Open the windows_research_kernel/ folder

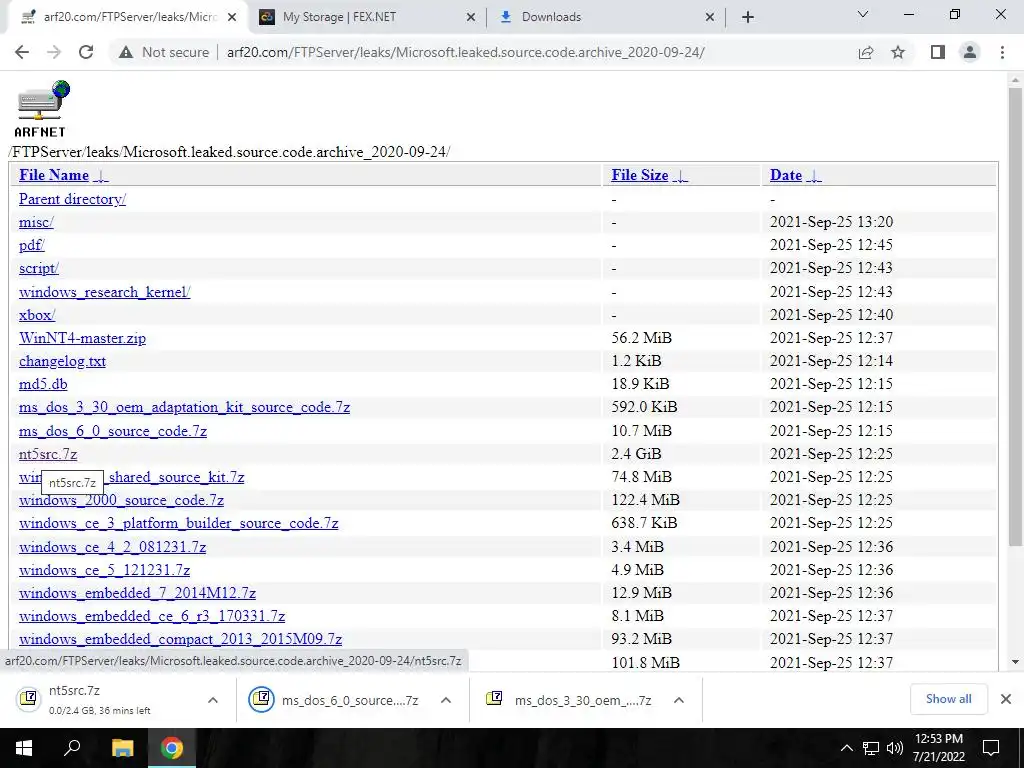[x=104, y=292]
